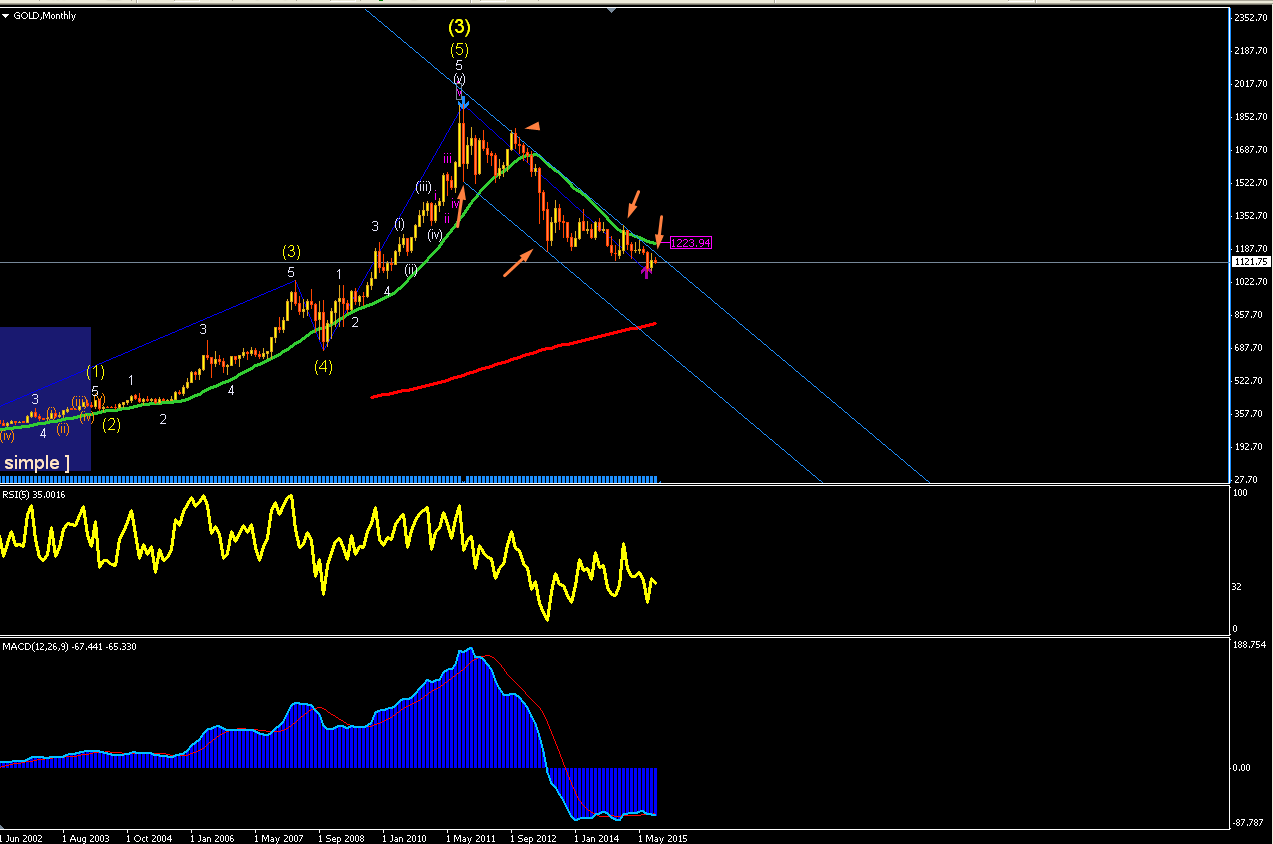Select the 'simple ]' text object
This screenshot has width=1273, height=844.
37,462
